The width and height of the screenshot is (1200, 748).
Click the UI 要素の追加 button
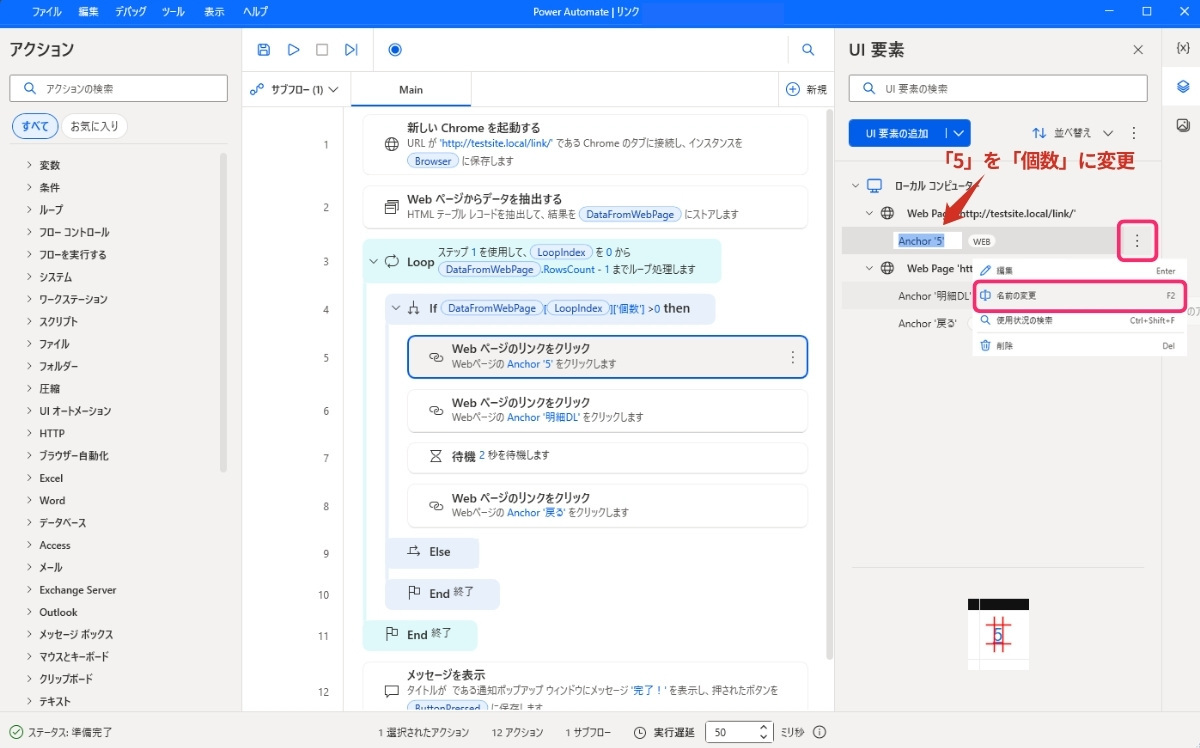(897, 133)
